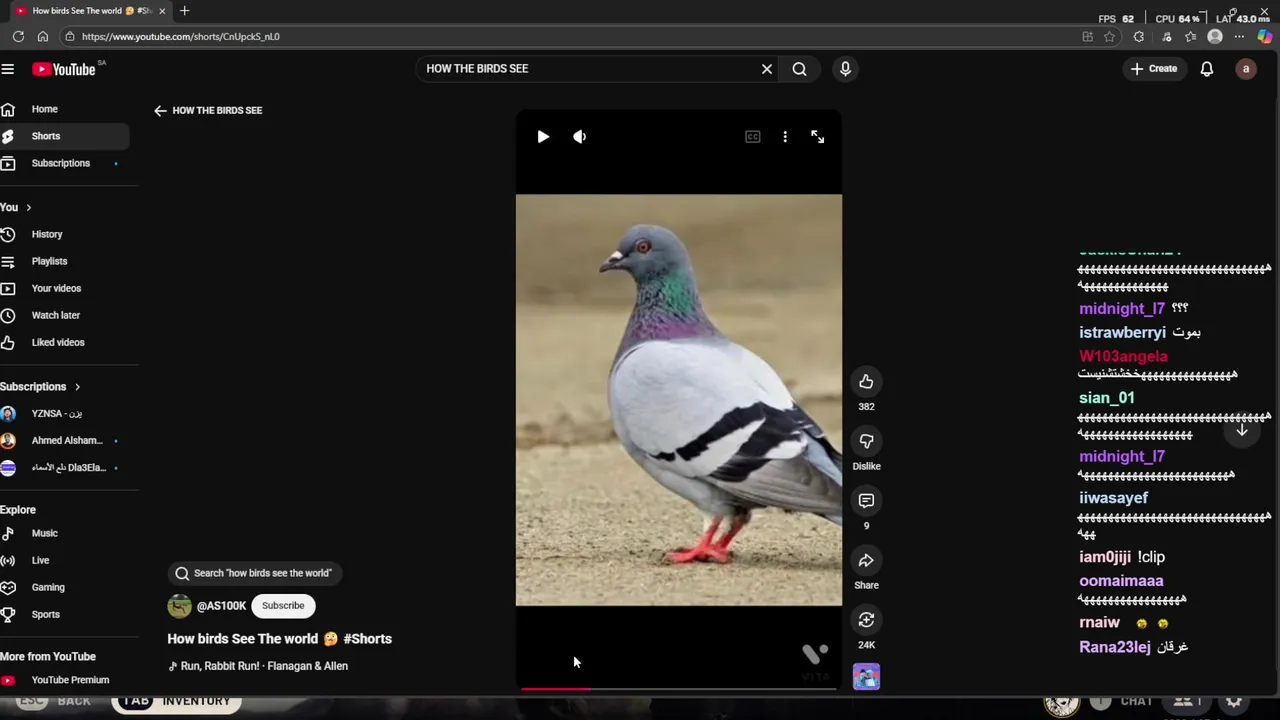The width and height of the screenshot is (1280, 720).
Task: Open Music under Explore
Action: coord(64,533)
